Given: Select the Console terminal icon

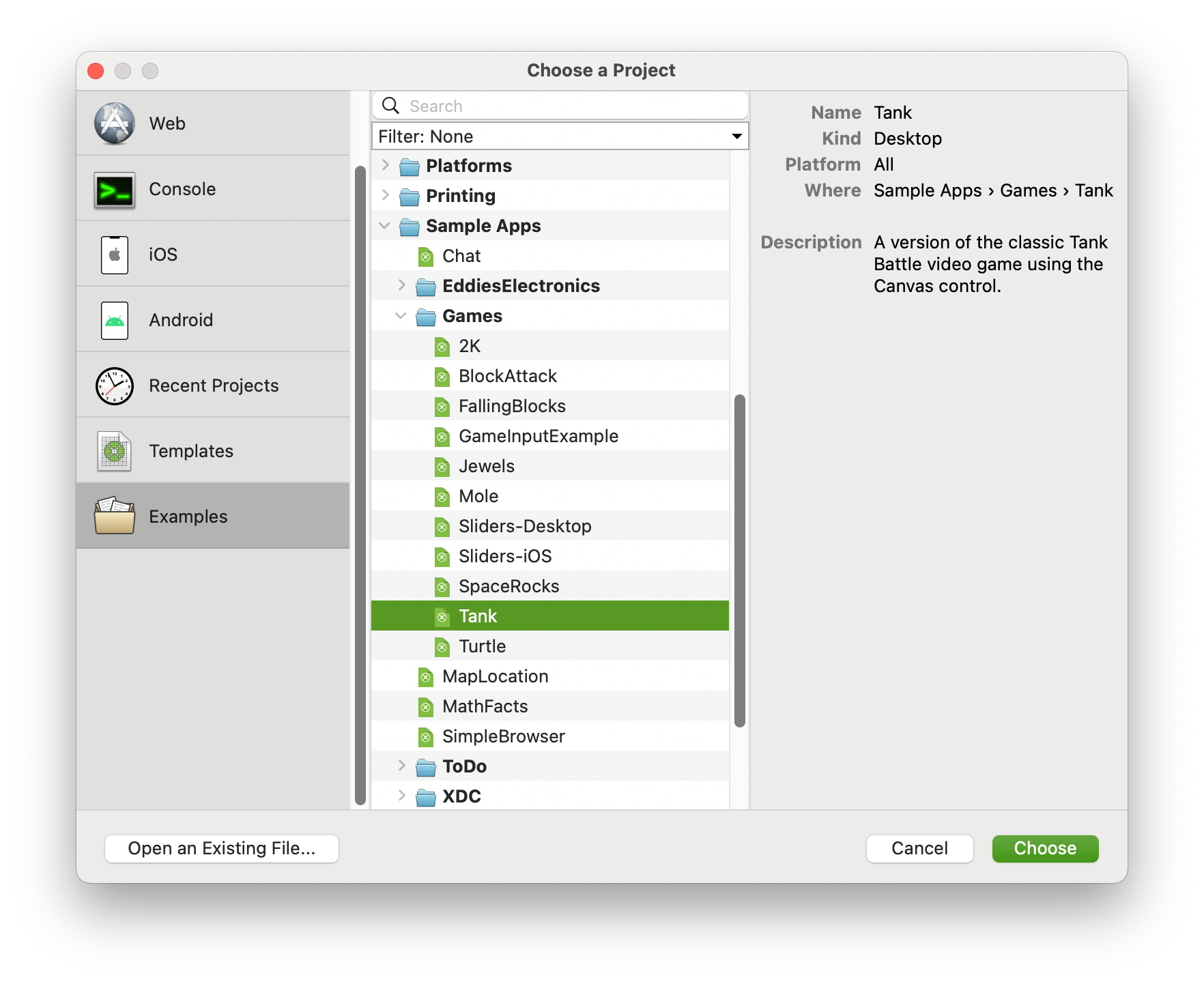Looking at the screenshot, I should [x=114, y=190].
